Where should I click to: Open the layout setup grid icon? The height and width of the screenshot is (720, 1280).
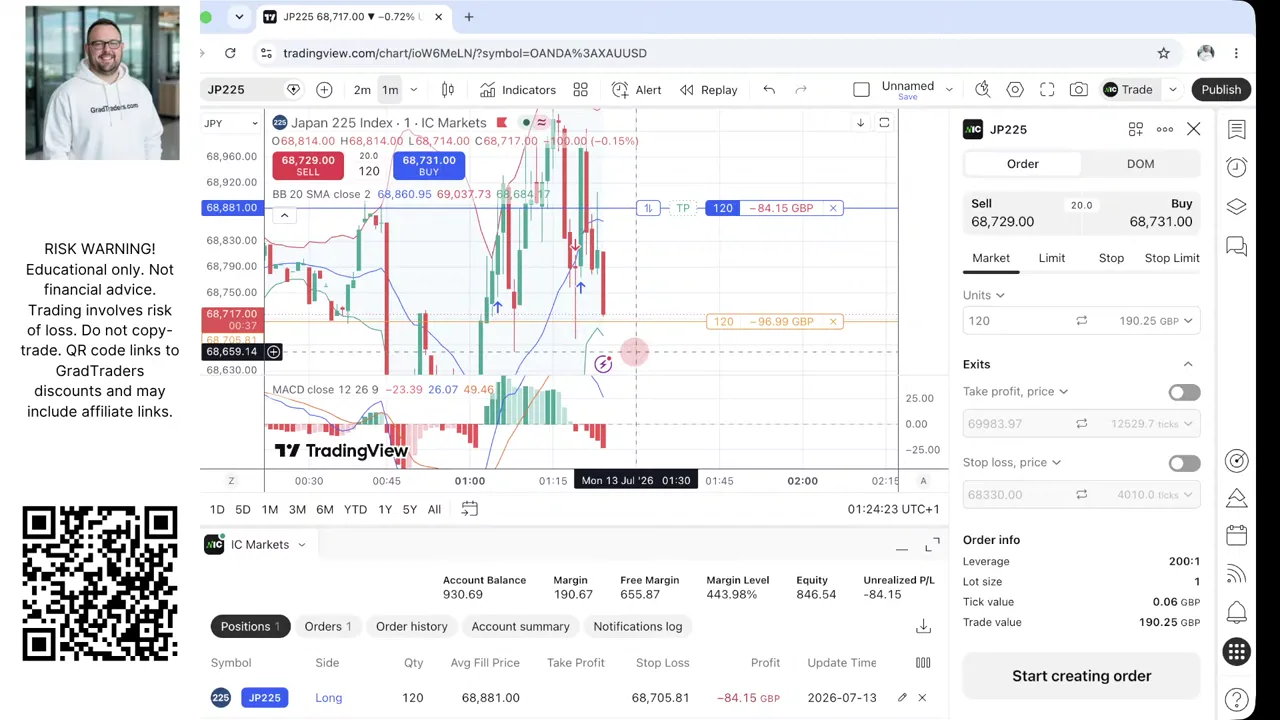(x=580, y=90)
